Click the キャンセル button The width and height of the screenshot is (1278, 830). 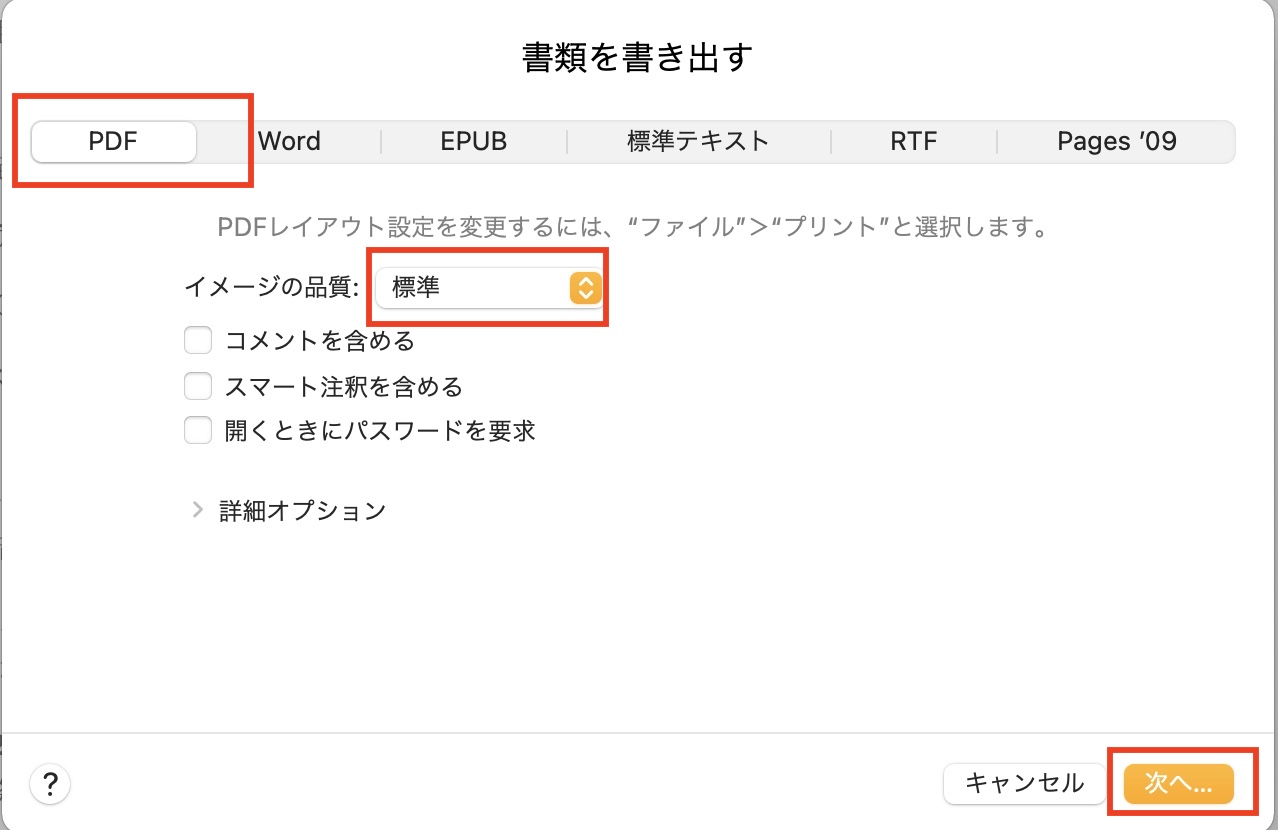tap(1024, 784)
